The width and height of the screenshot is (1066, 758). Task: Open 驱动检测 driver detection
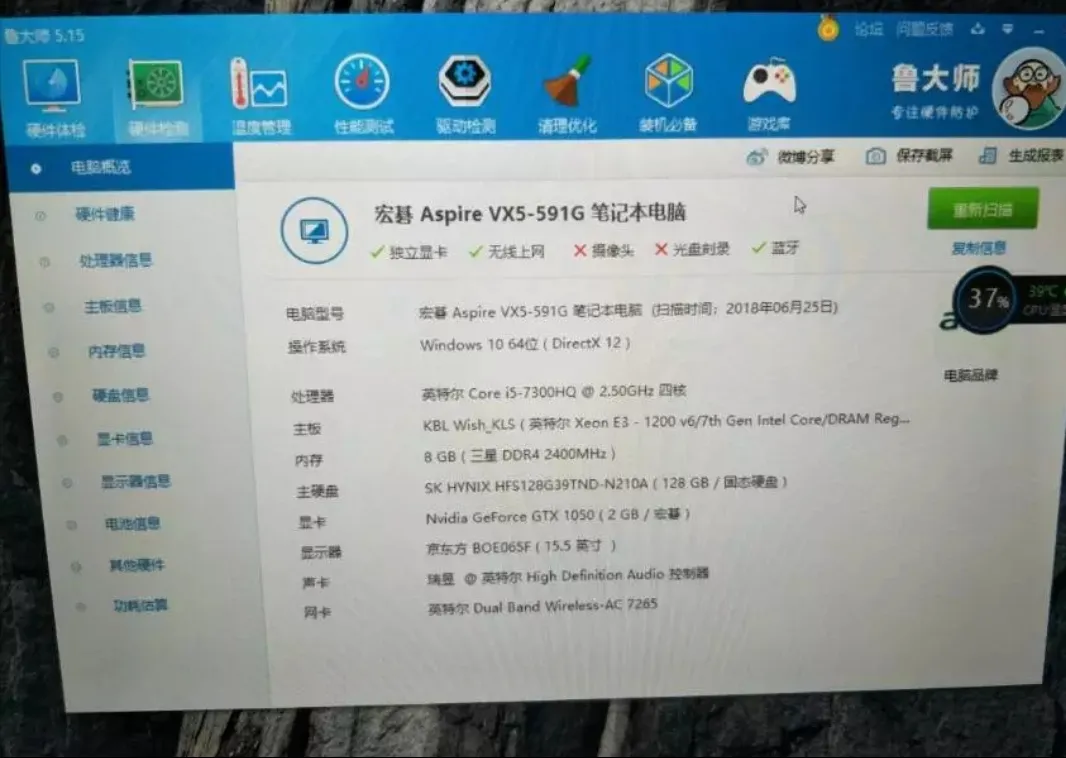point(465,94)
